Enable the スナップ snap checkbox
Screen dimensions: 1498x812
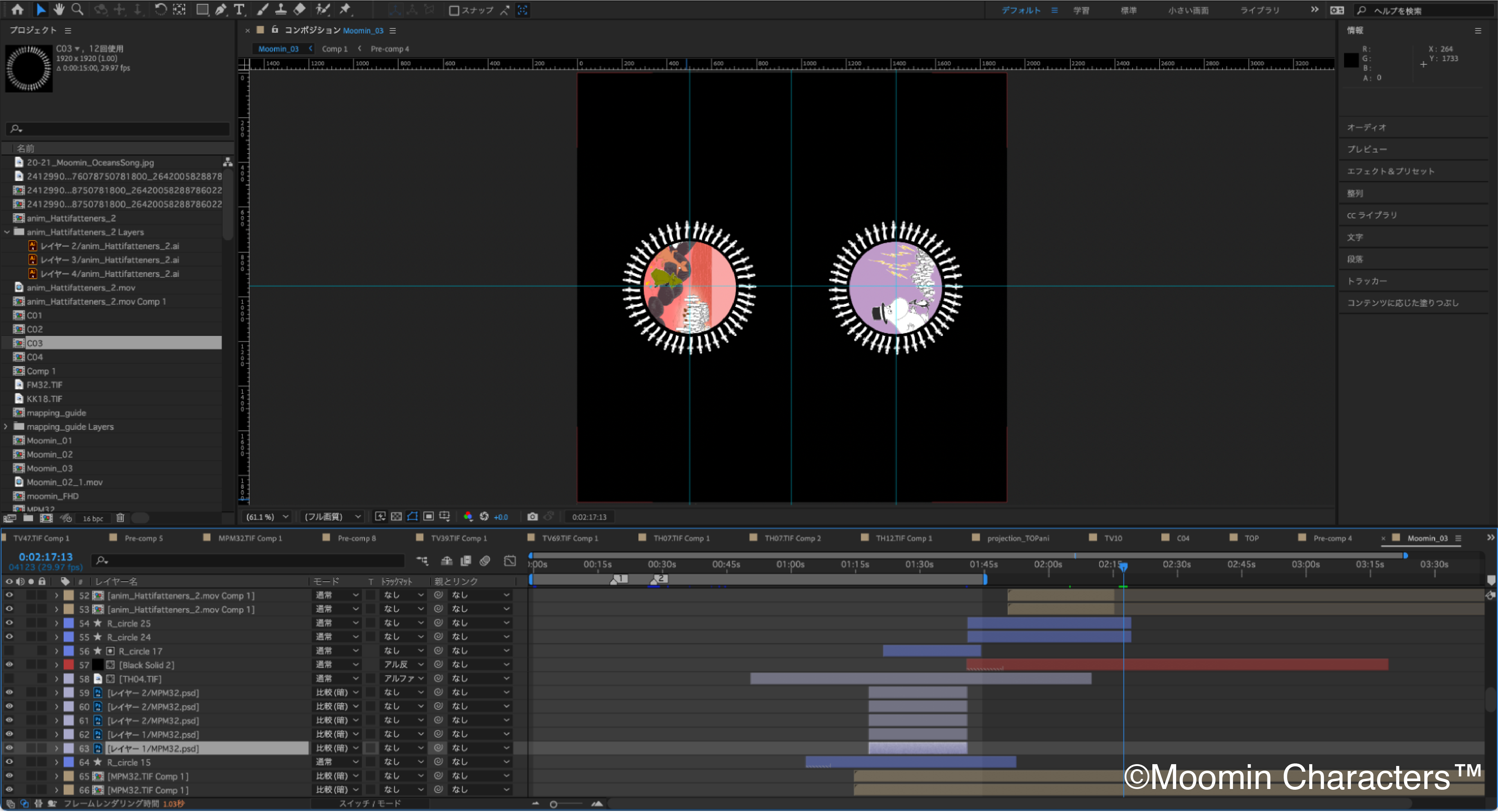(x=454, y=10)
